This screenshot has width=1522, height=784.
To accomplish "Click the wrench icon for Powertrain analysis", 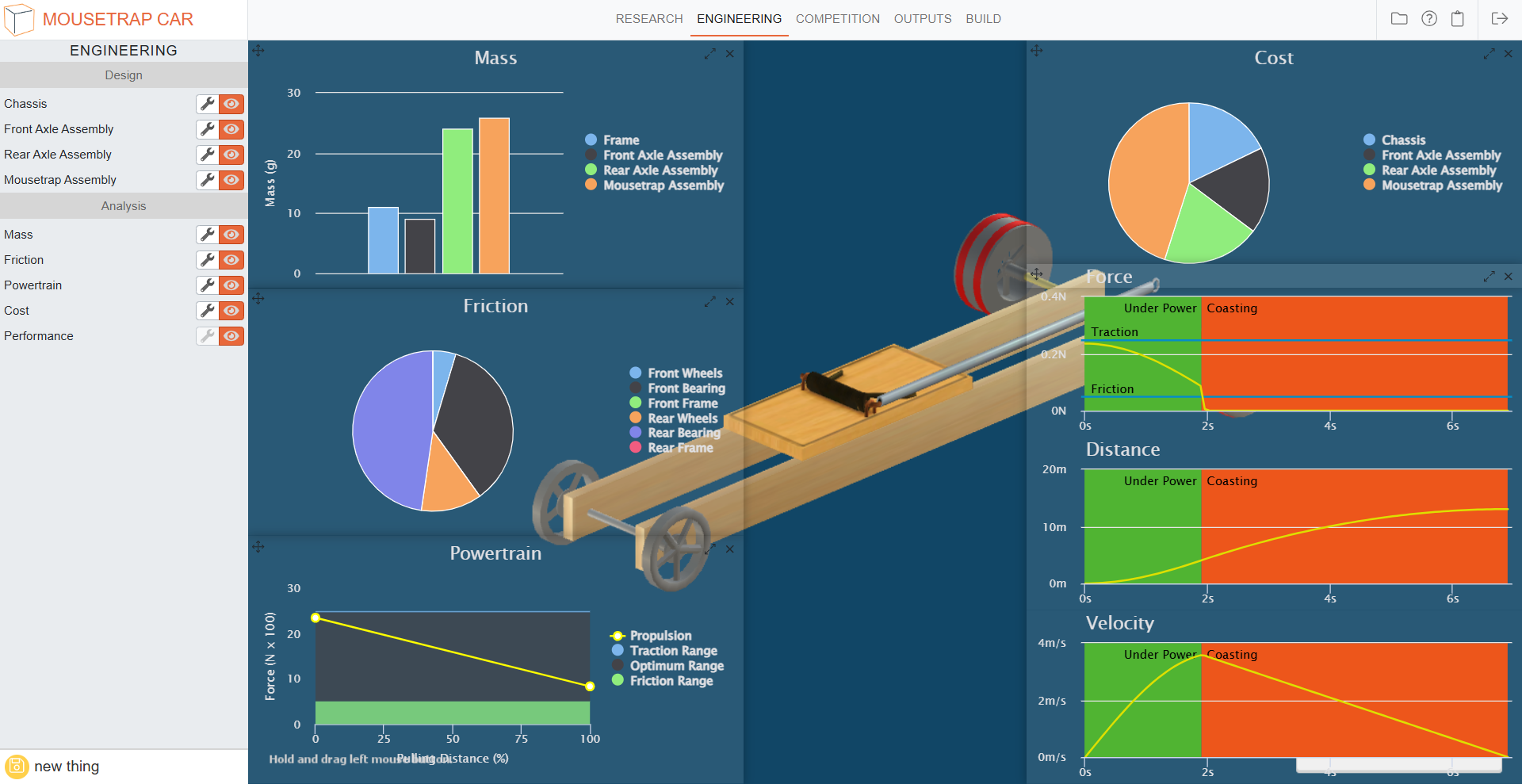I will coord(207,285).
